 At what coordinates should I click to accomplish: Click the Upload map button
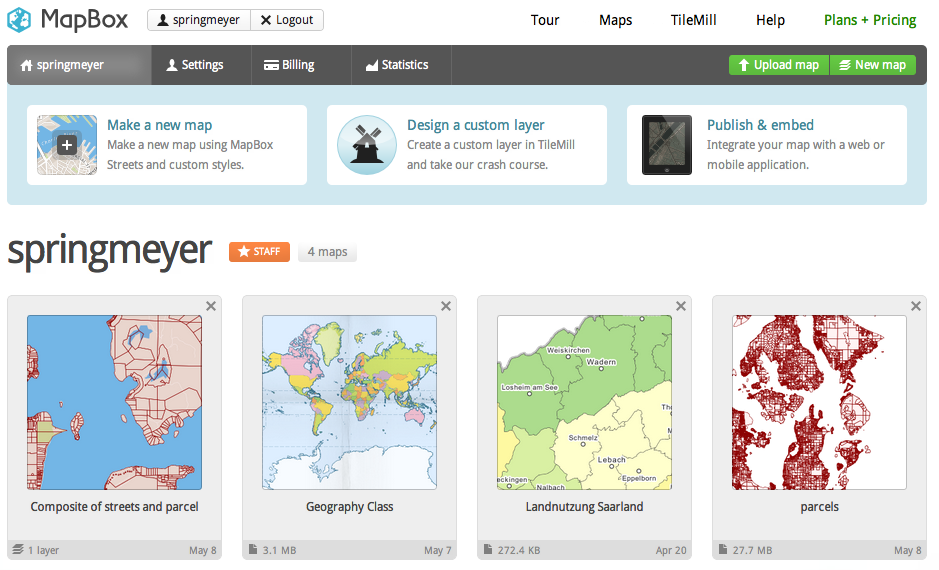pos(779,65)
